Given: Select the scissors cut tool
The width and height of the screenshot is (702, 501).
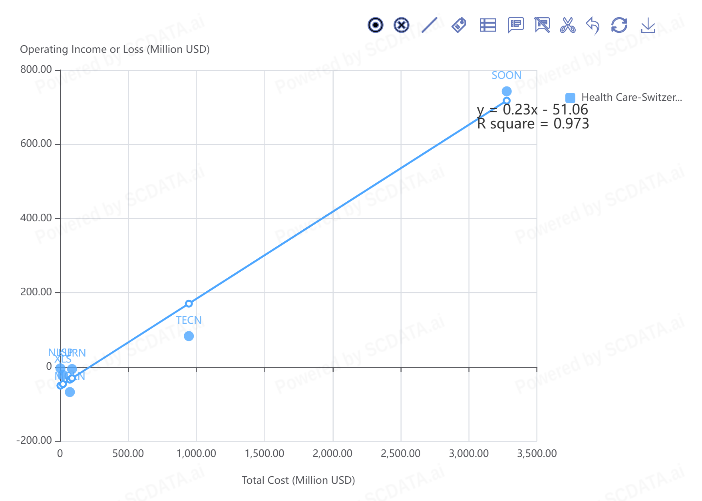Looking at the screenshot, I should 568,25.
